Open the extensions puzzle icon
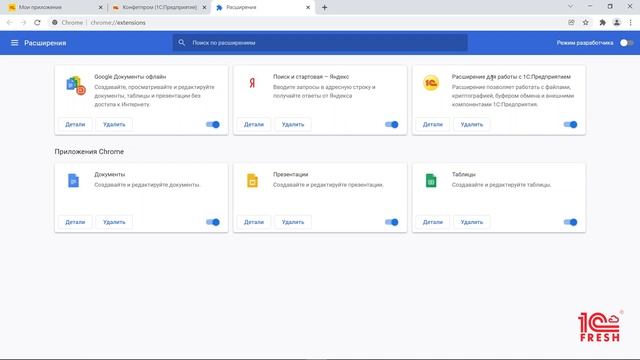Image resolution: width=640 pixels, height=360 pixels. (602, 22)
